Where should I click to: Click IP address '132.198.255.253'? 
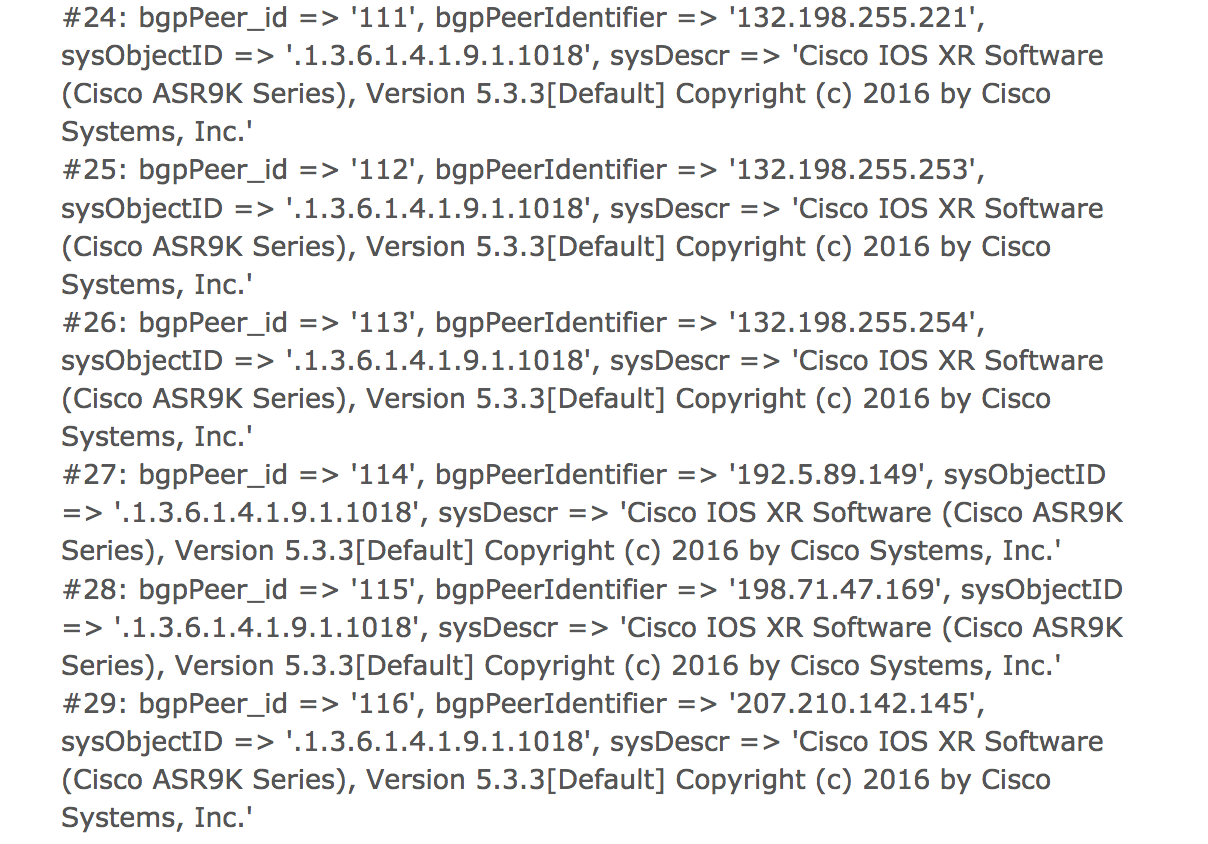[853, 170]
